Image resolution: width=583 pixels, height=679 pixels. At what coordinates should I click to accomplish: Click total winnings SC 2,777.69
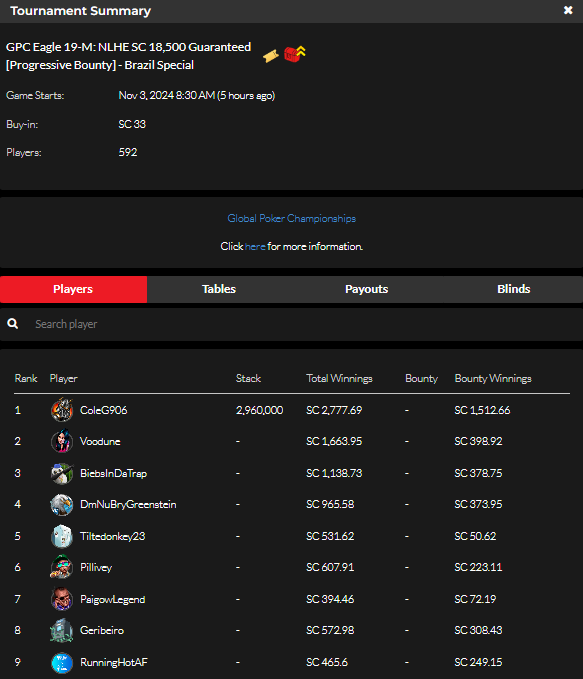click(x=334, y=410)
